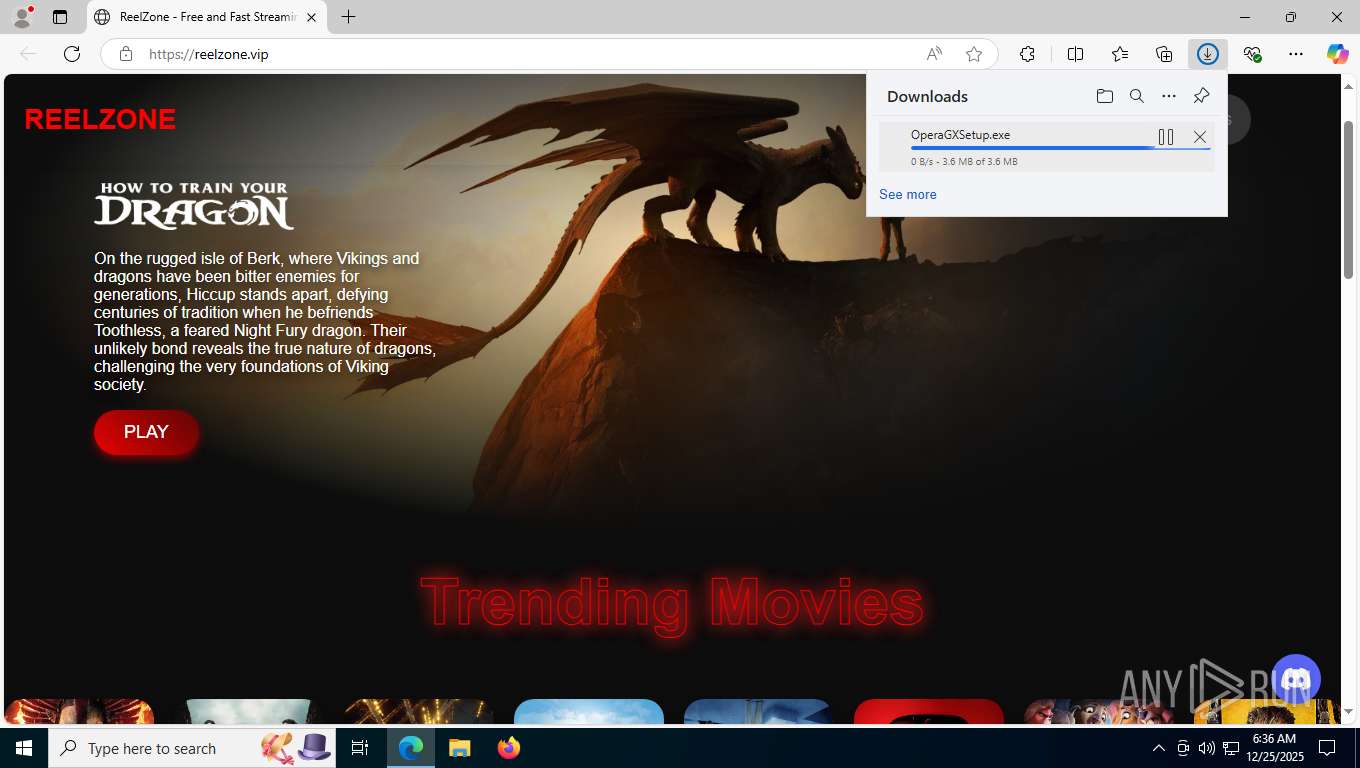This screenshot has width=1360, height=768.
Task: Launch Firefox from the taskbar
Action: pos(509,748)
